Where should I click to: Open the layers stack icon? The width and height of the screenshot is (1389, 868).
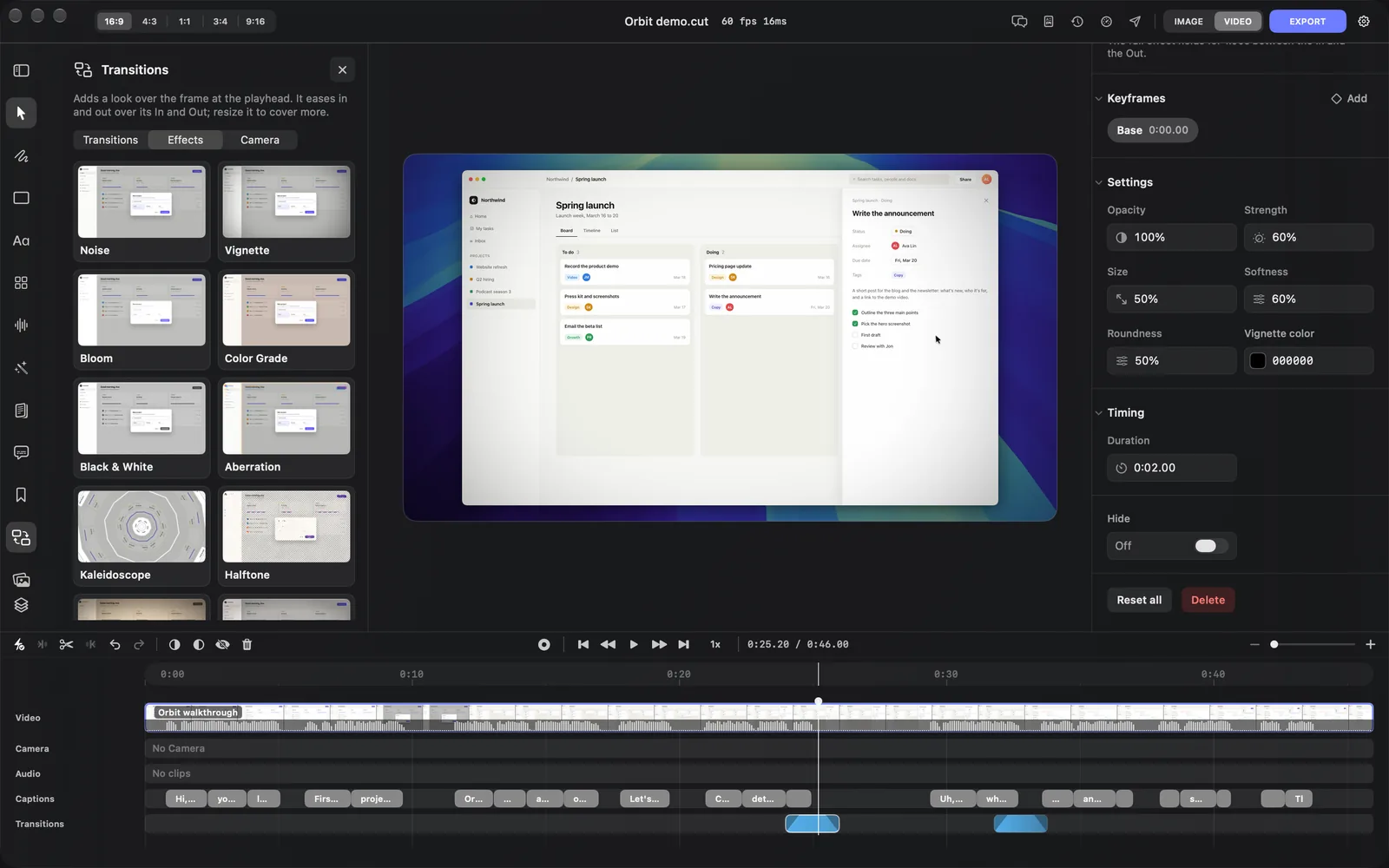click(x=21, y=605)
